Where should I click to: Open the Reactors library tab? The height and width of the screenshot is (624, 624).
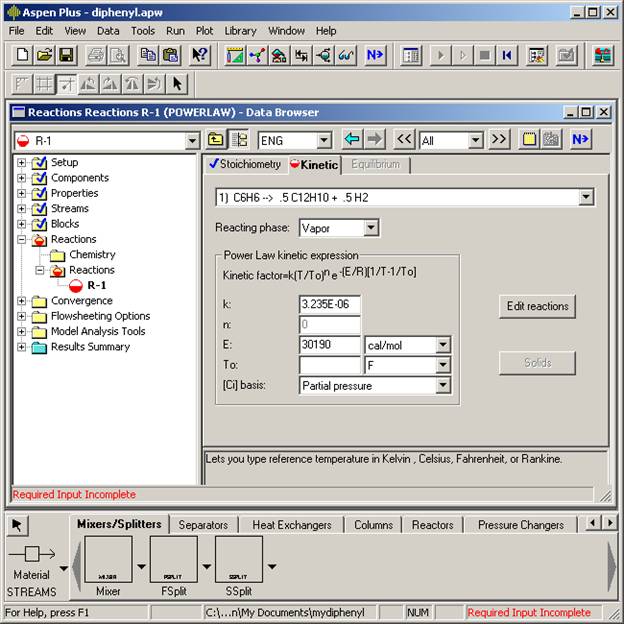click(432, 525)
